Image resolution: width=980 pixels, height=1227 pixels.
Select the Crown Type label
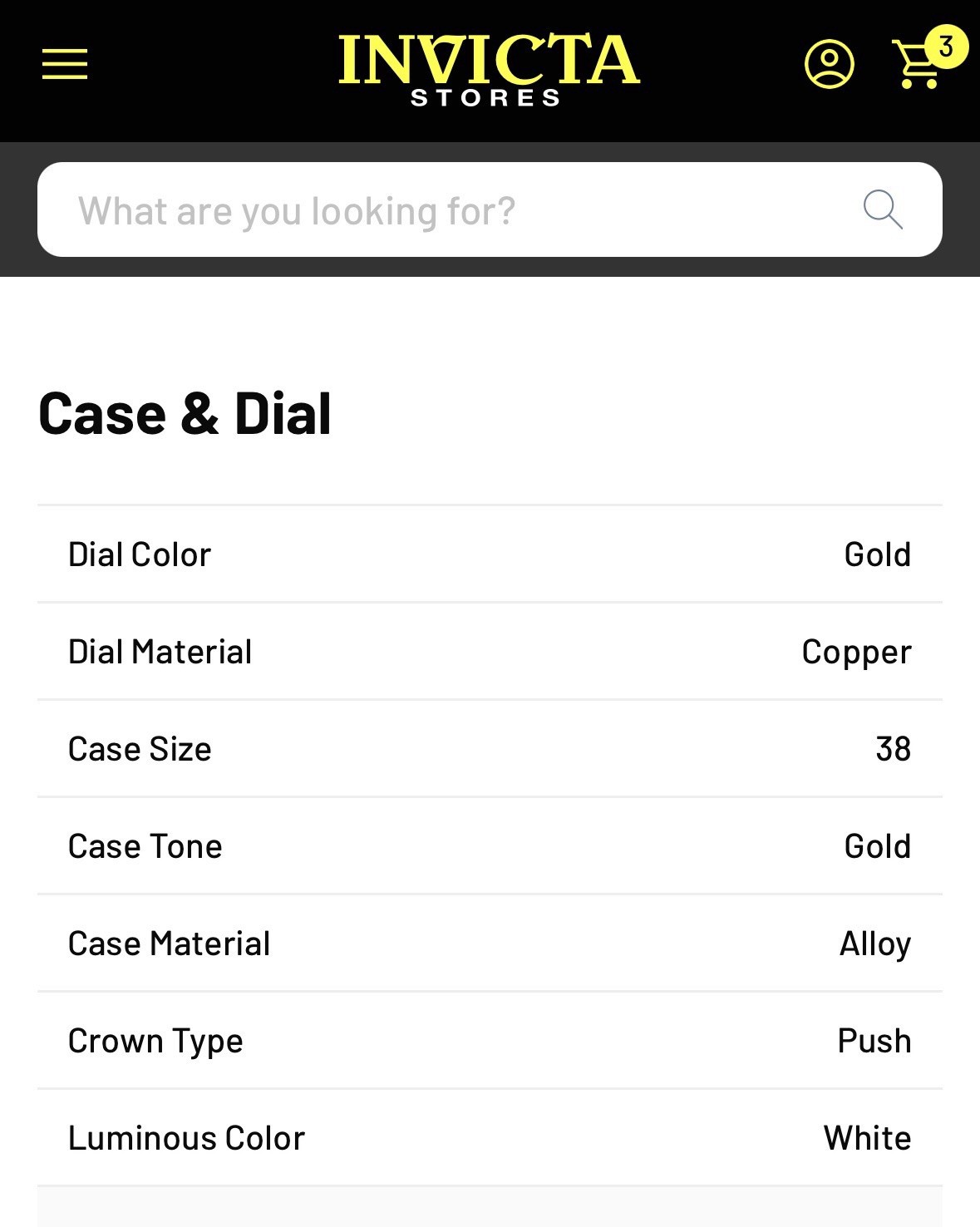click(x=155, y=1041)
